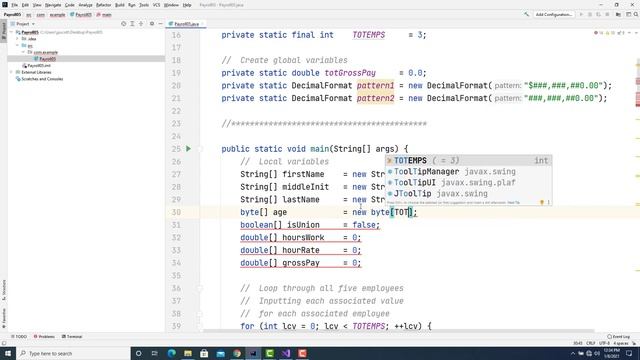Open Project panel settings gear
Image resolution: width=640 pixels, height=360 pixels.
[x=152, y=24]
